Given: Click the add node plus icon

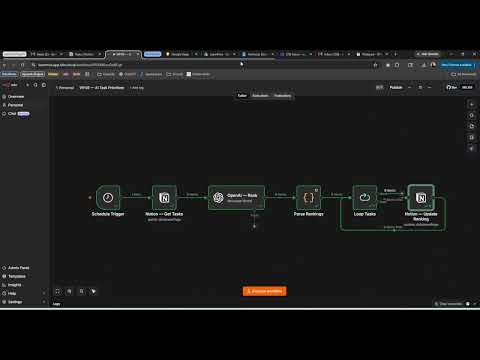Looking at the screenshot, I should (x=471, y=104).
